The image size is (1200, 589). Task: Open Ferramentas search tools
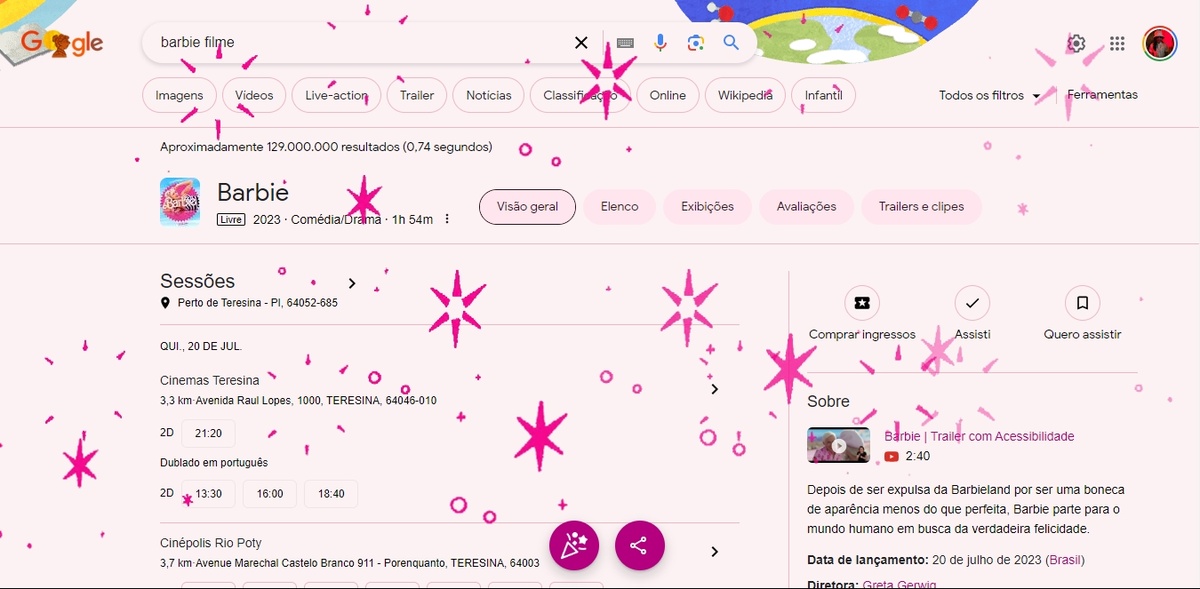(x=1102, y=95)
